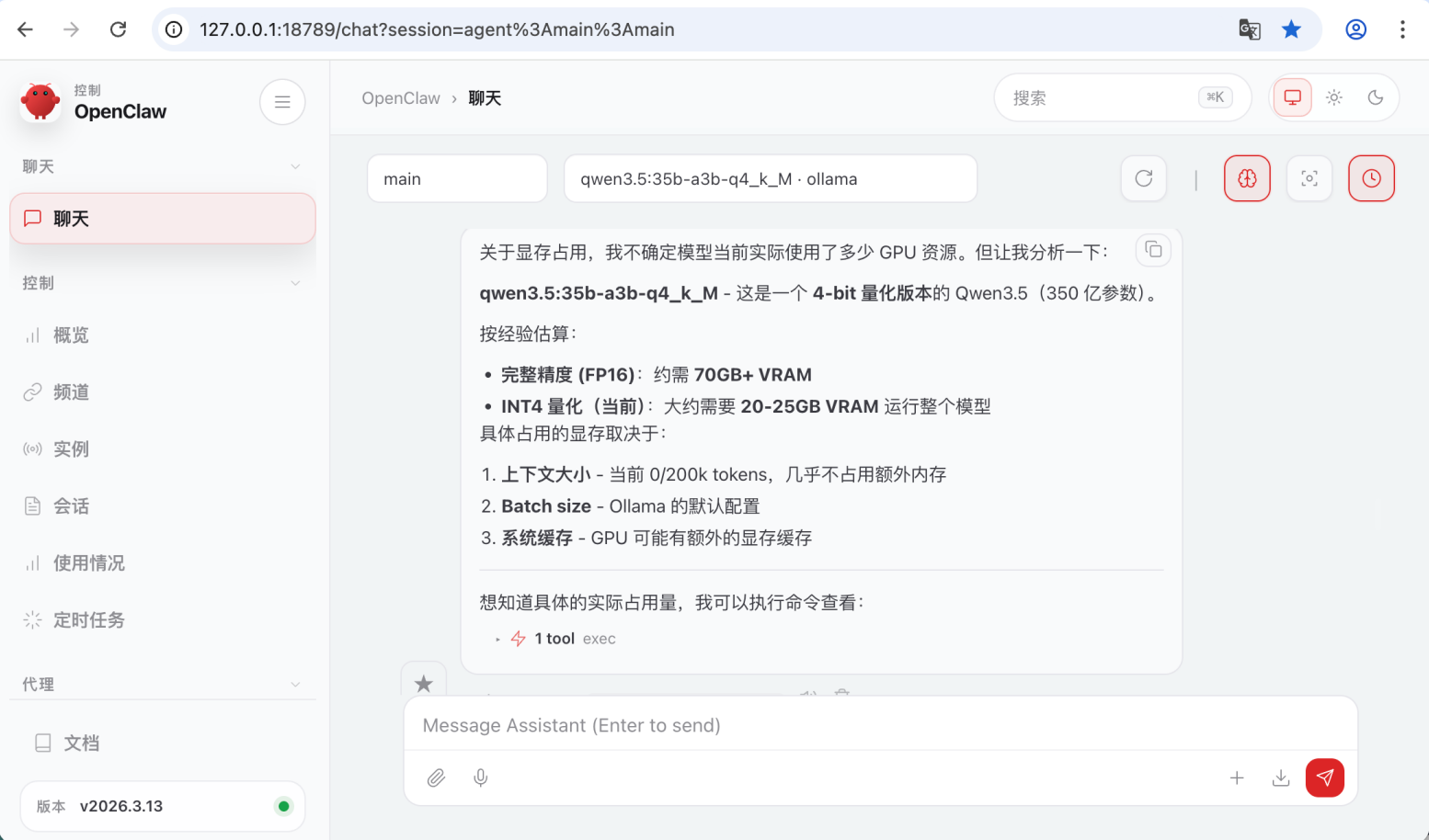Open 使用情况 in the sidebar

[x=163, y=563]
